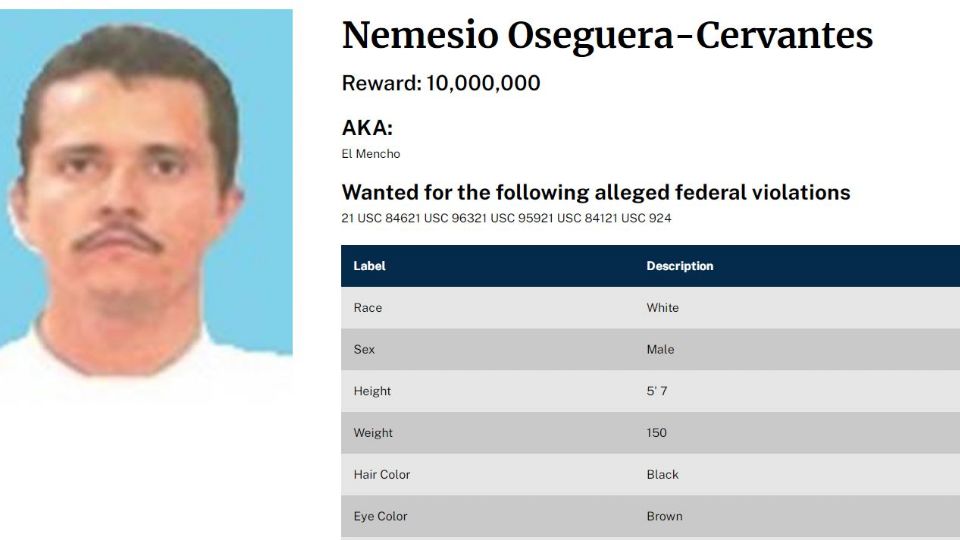Select the Weight label cell
960x540 pixels.
tap(373, 433)
